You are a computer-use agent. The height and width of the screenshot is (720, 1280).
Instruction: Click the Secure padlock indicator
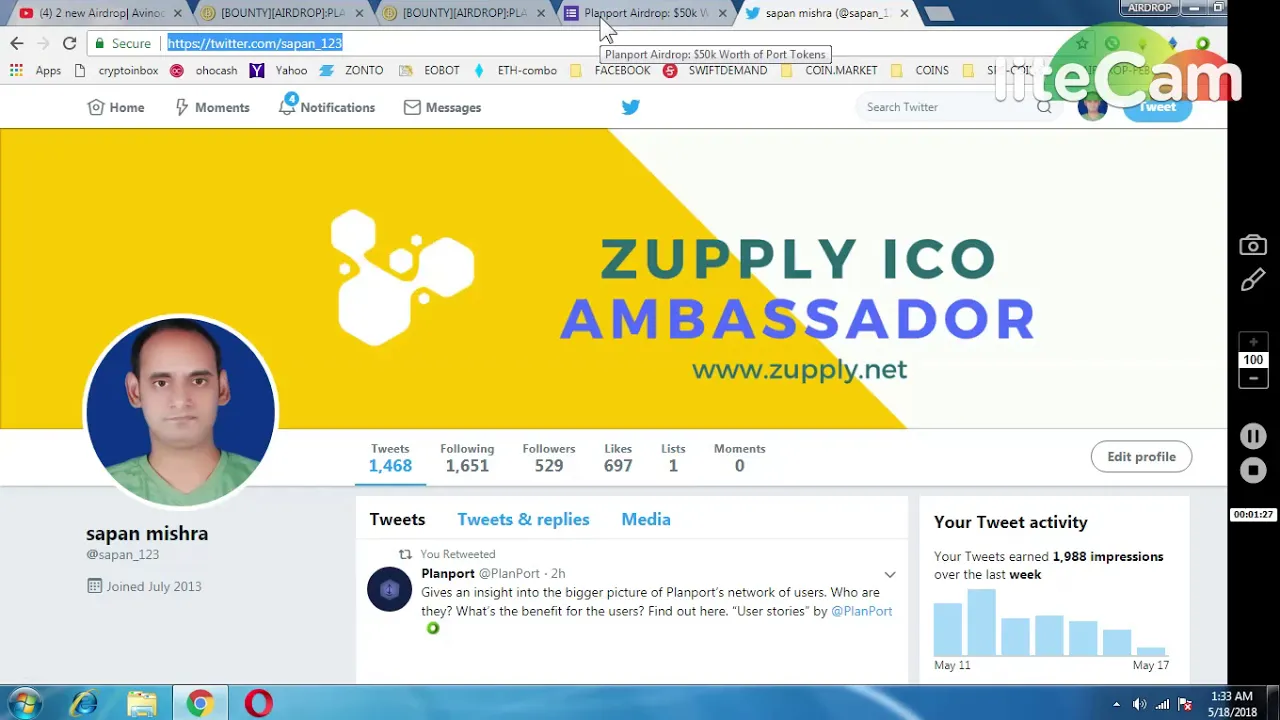[x=122, y=43]
